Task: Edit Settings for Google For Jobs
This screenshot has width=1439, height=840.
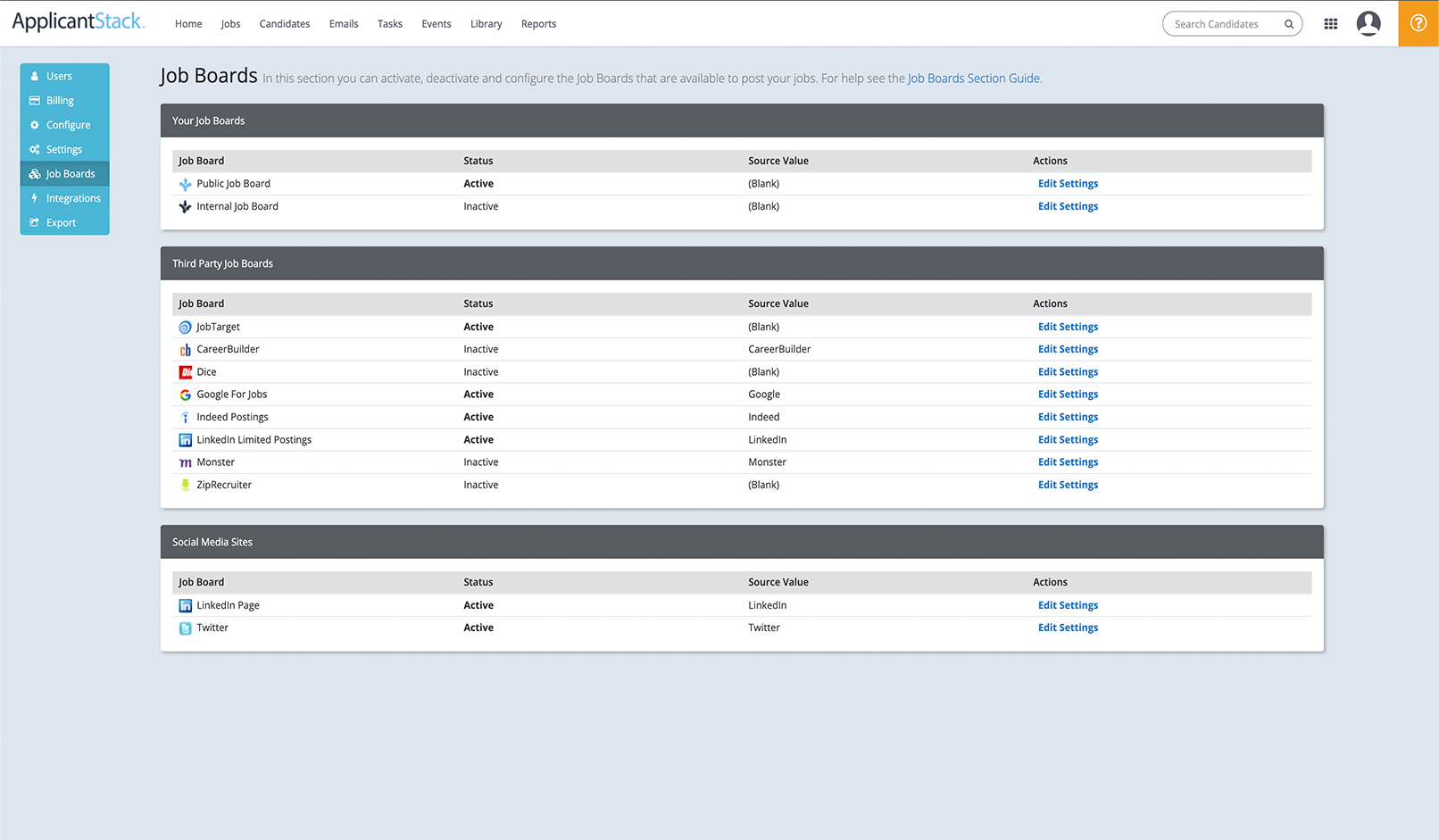Action: coord(1068,395)
